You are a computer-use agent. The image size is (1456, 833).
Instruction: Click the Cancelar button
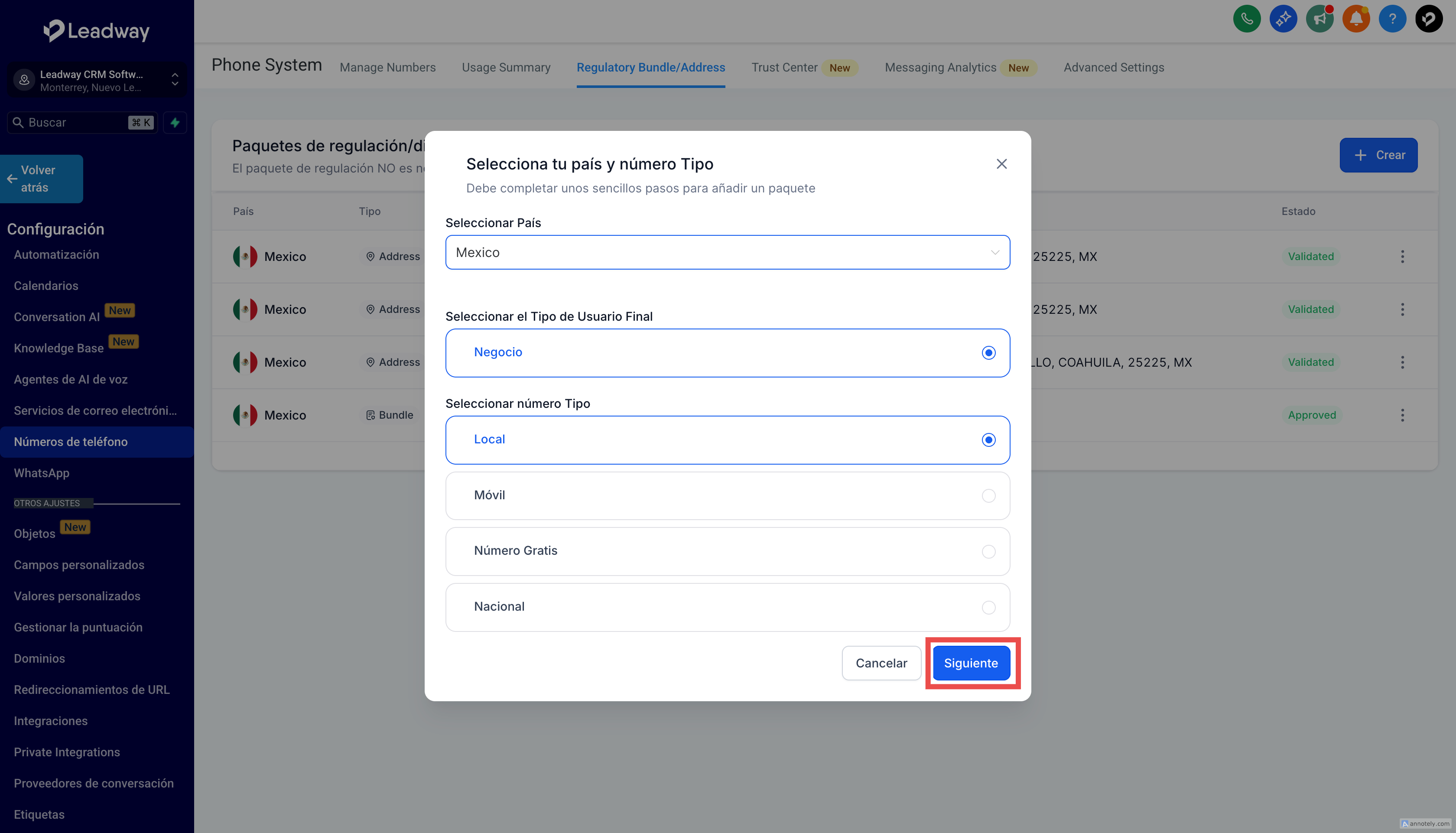(881, 663)
